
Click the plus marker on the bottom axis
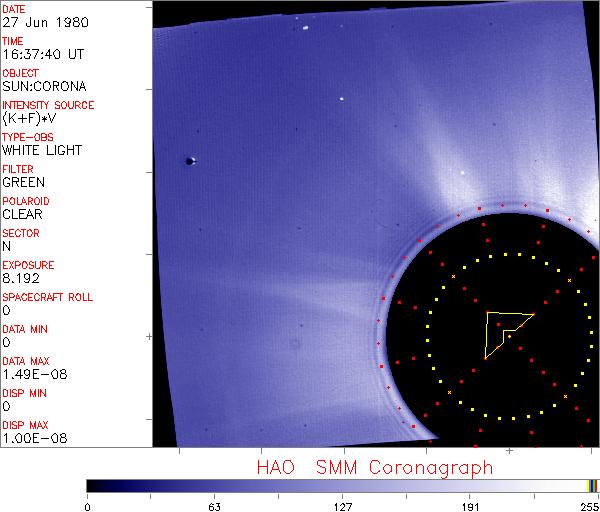[509, 451]
